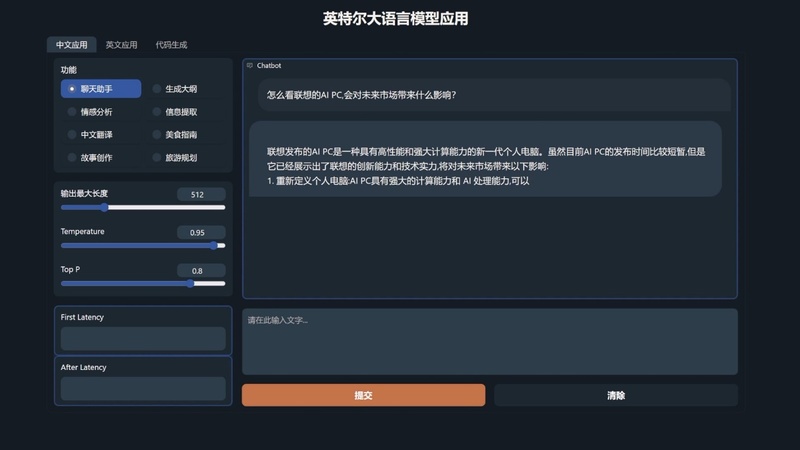Switch to the 英文应用 tab

point(121,45)
